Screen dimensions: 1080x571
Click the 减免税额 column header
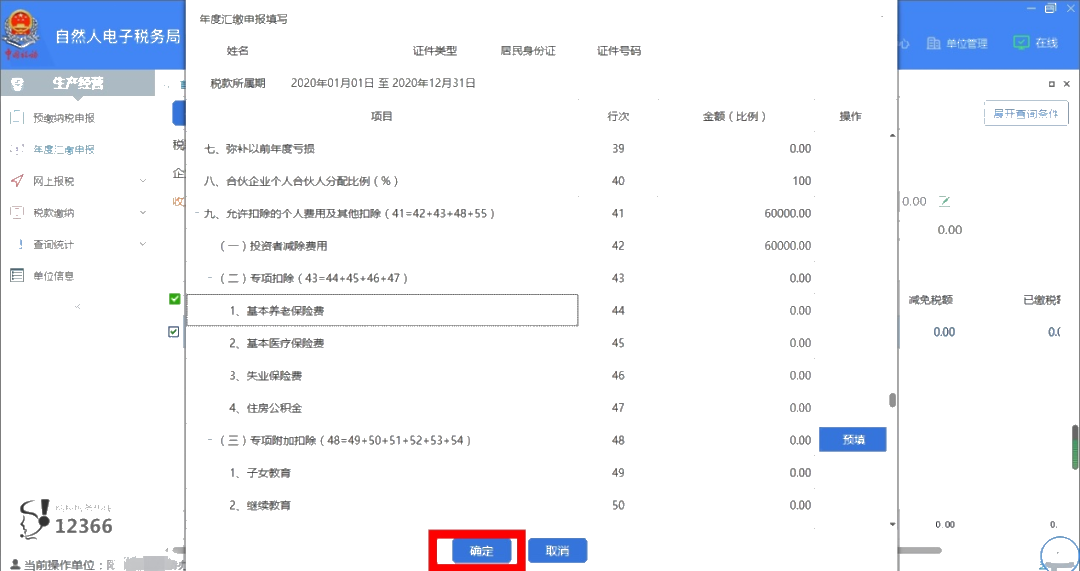click(x=931, y=300)
